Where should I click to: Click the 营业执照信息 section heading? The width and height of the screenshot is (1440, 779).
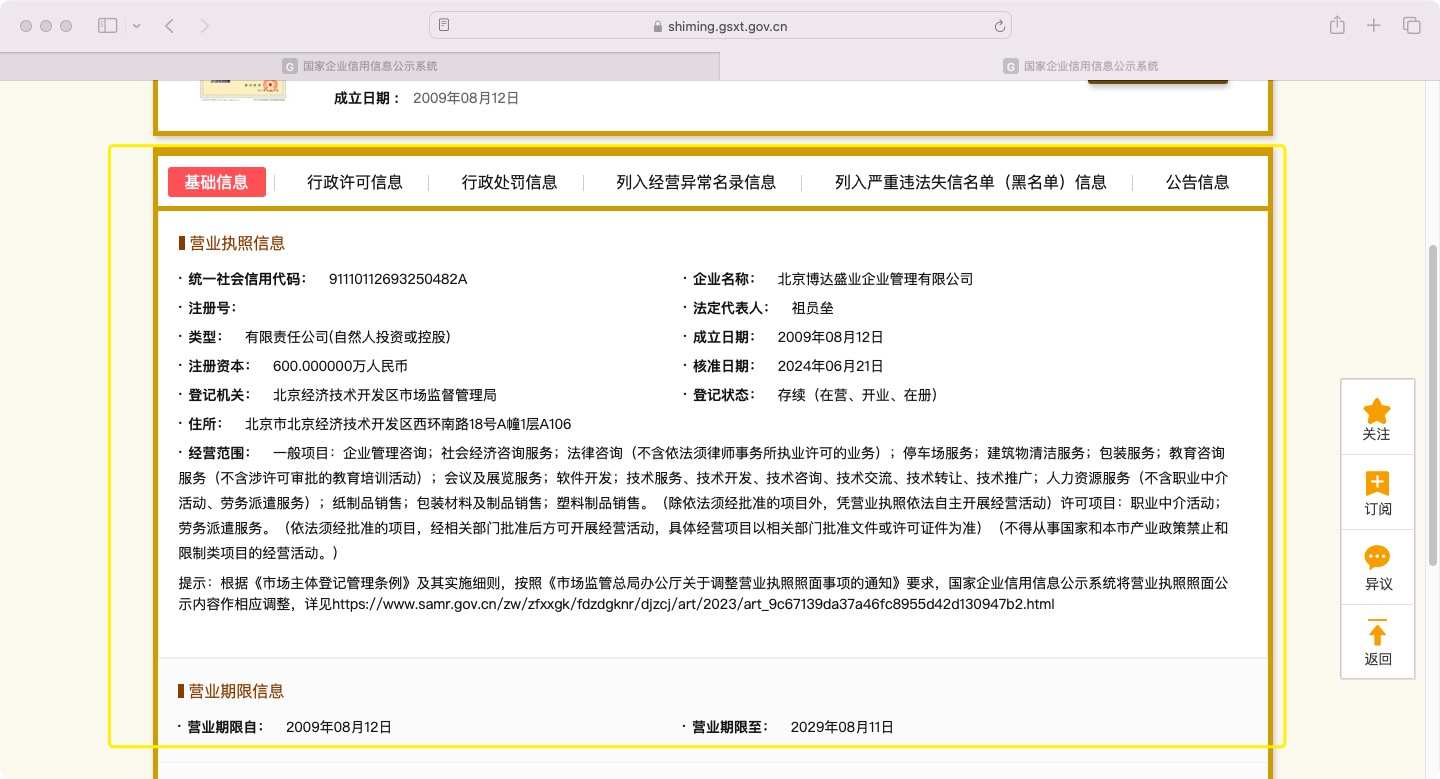(x=237, y=243)
